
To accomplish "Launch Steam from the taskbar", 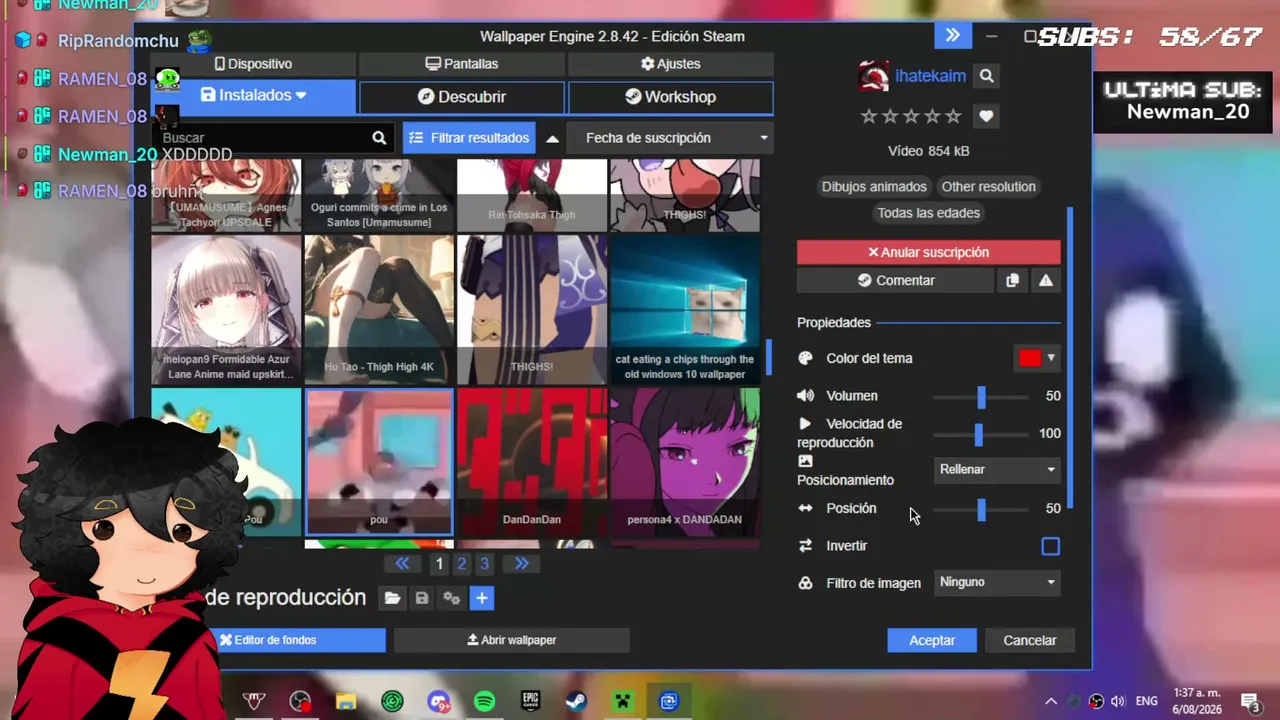I will point(576,701).
